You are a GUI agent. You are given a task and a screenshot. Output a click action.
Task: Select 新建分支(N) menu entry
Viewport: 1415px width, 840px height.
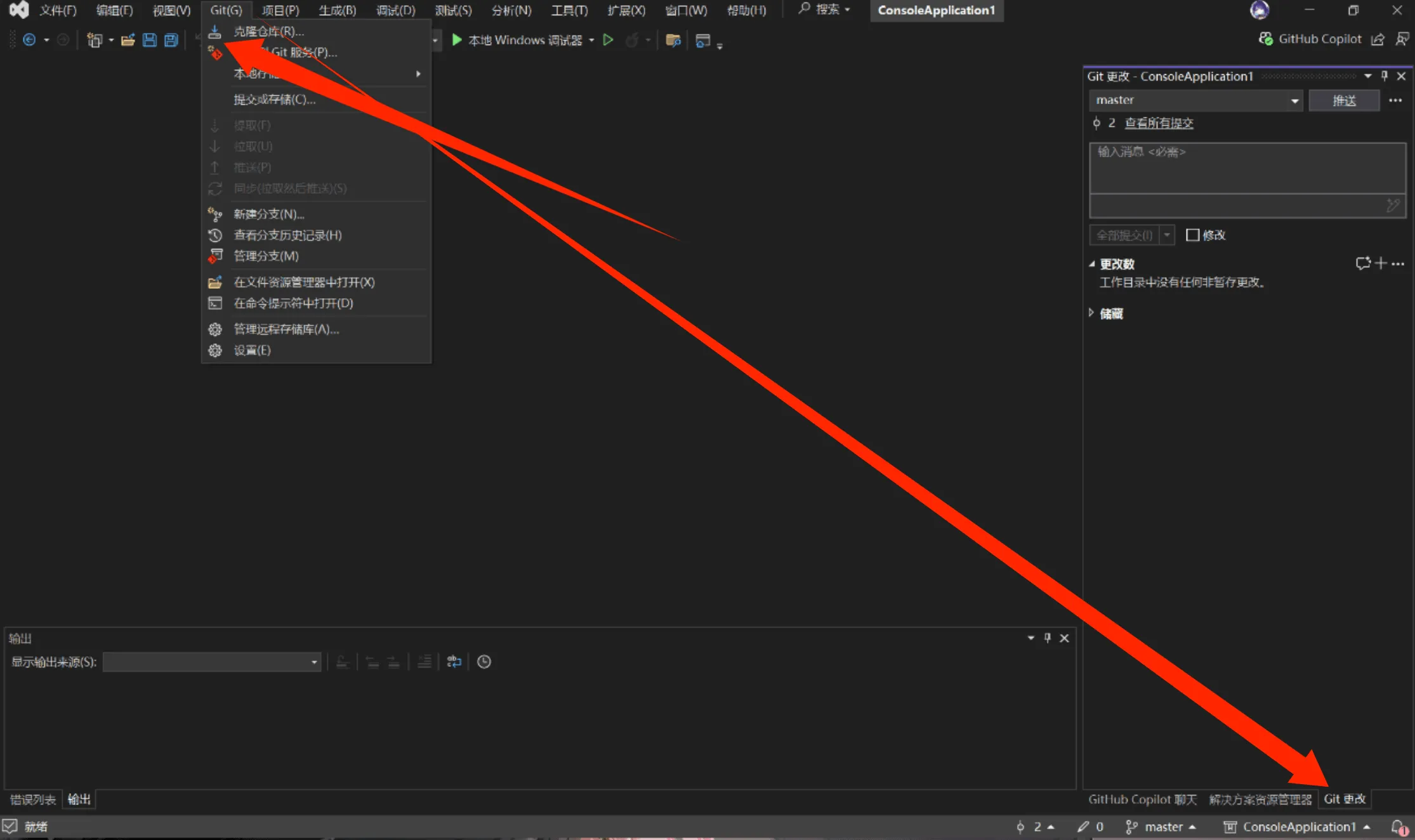pyautogui.click(x=269, y=214)
